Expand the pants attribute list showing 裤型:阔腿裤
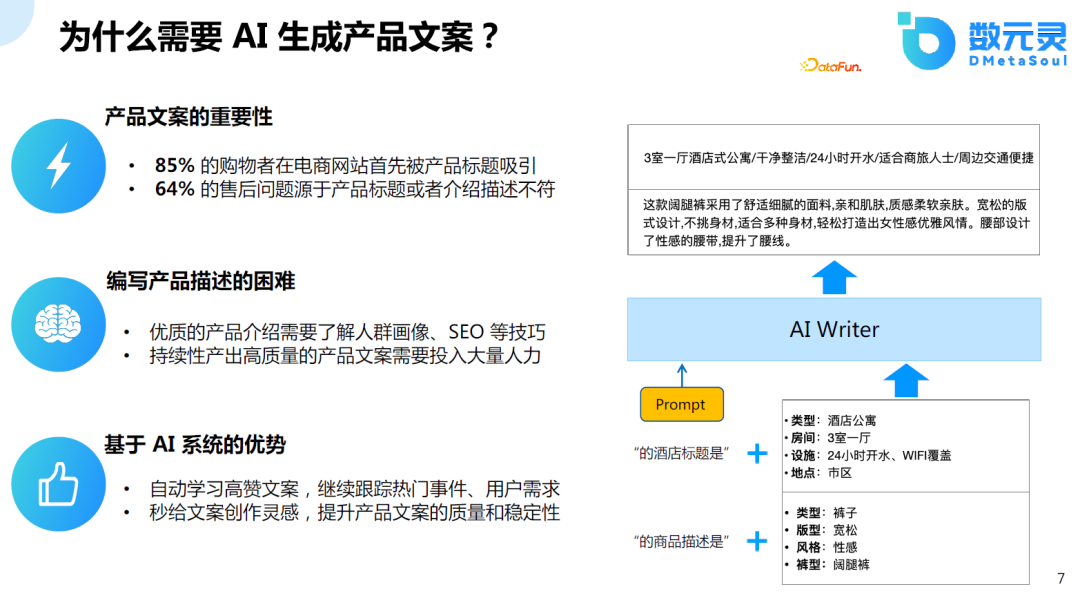1080x596 pixels. point(903,538)
